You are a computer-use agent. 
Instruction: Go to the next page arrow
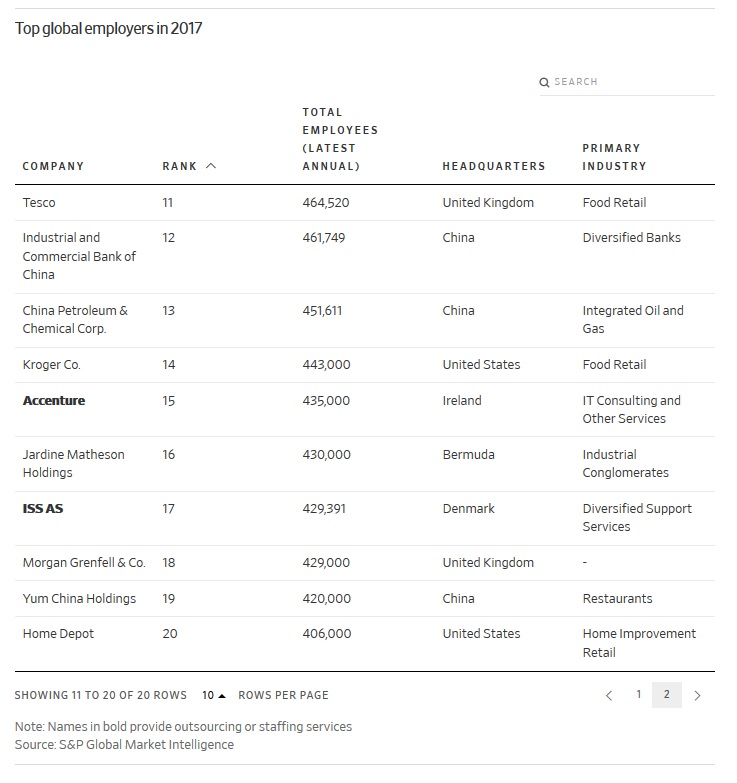tap(697, 696)
